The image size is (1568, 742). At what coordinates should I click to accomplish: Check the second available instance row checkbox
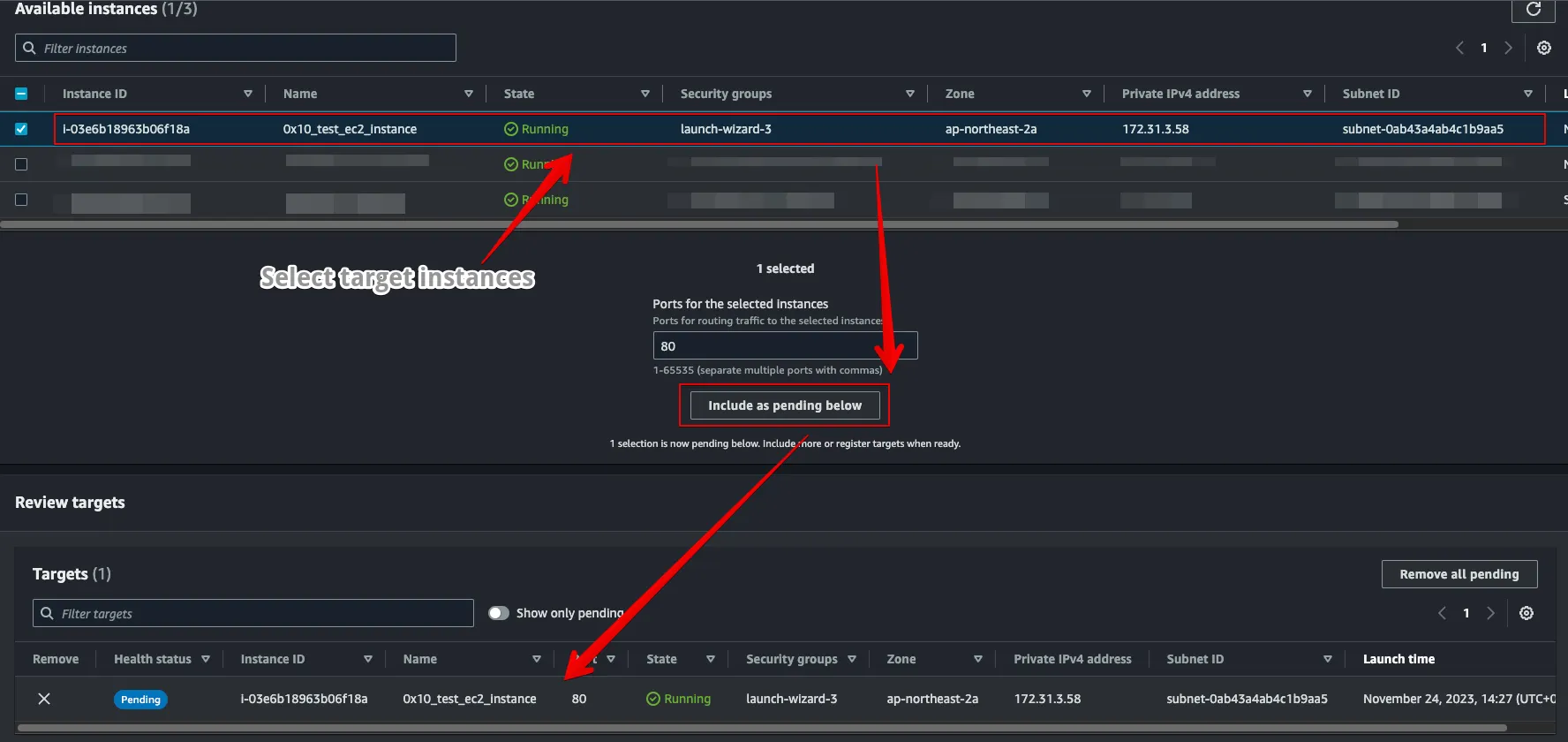point(21,164)
